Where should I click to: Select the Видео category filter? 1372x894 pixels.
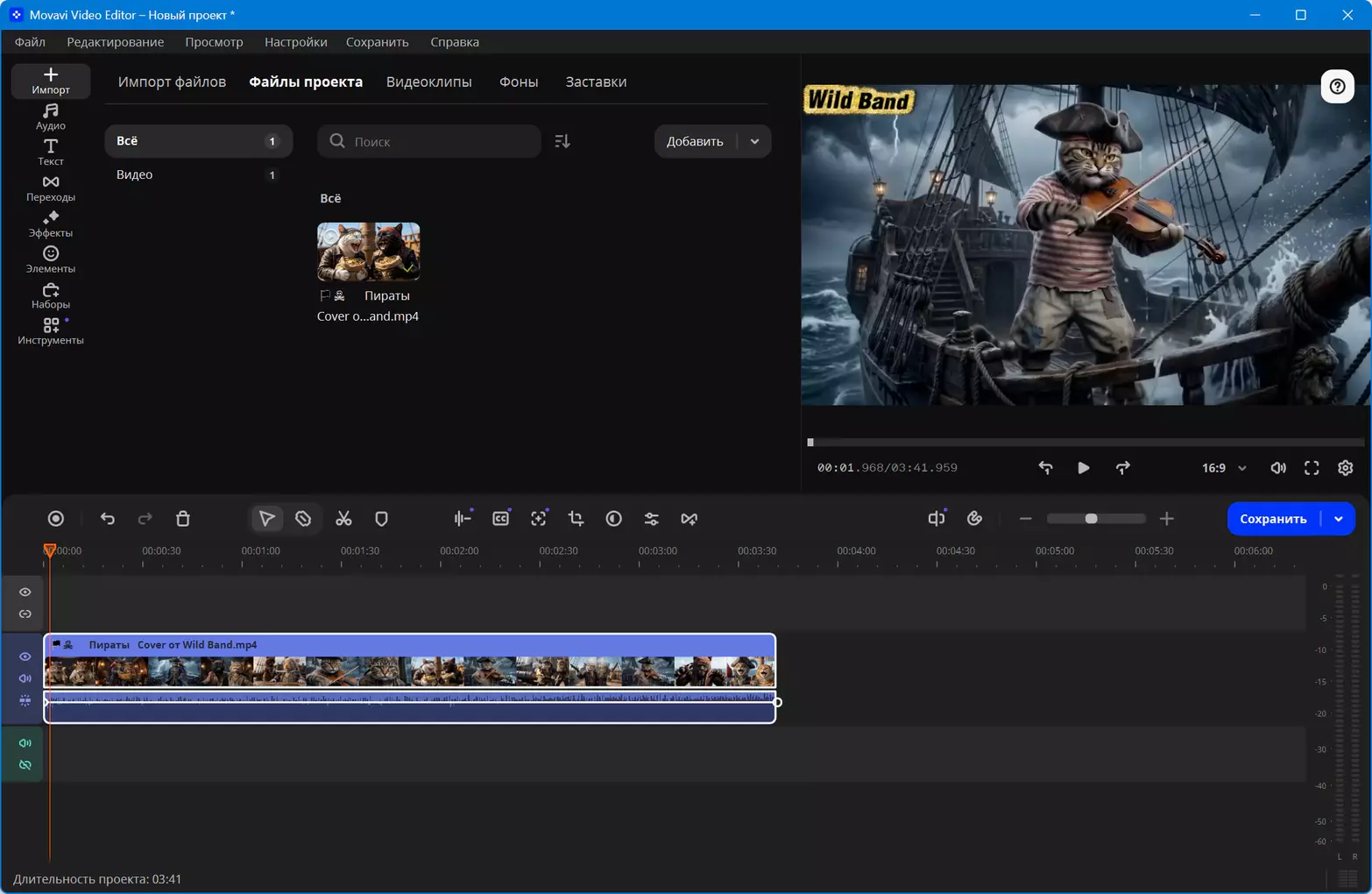tap(198, 174)
